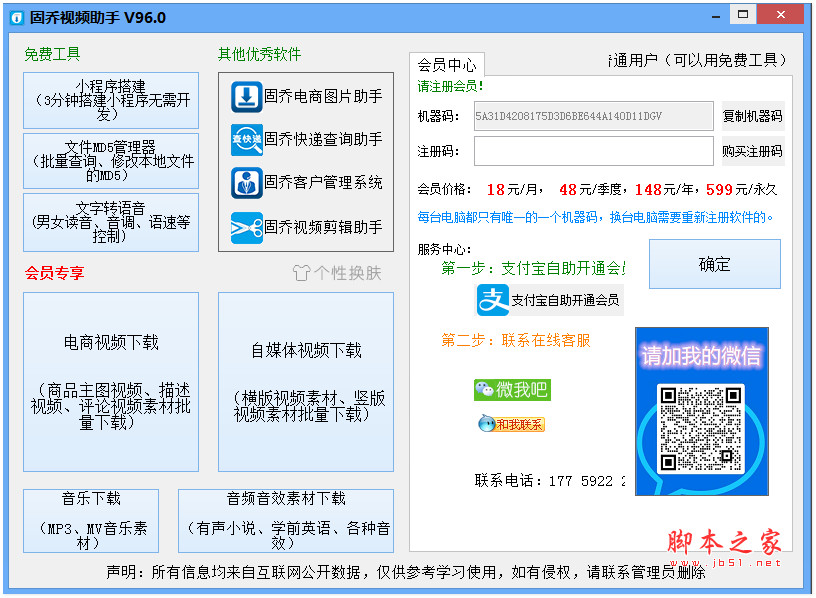Click the 声明 disclaimer text at bottom
The width and height of the screenshot is (816, 598).
(x=406, y=572)
